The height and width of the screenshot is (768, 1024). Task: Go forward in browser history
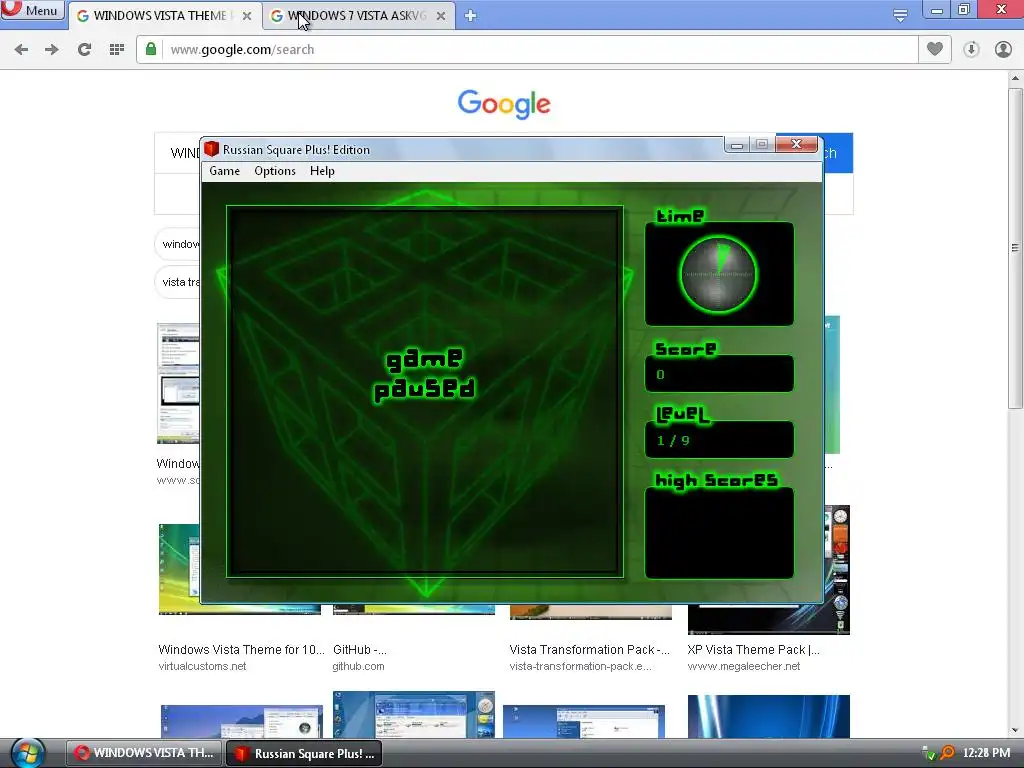click(x=52, y=50)
